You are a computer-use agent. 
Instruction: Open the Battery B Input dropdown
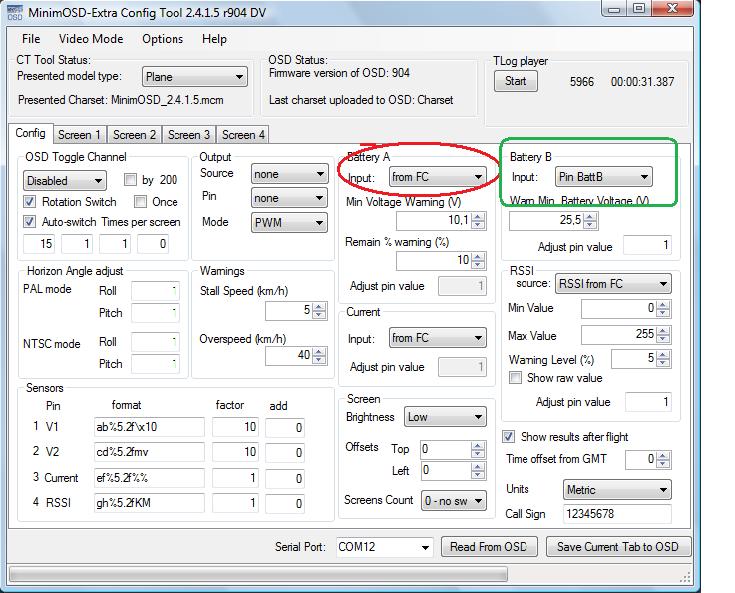tap(603, 177)
